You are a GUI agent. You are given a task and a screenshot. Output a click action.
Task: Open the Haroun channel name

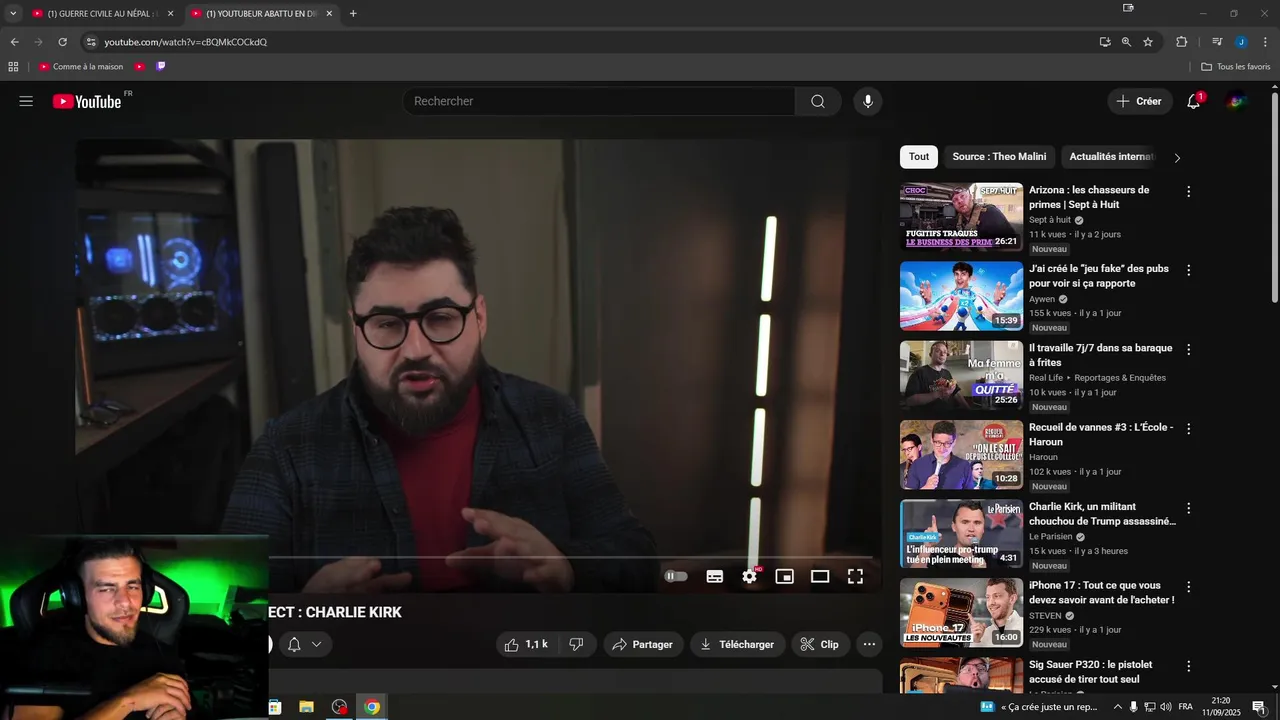1043,457
